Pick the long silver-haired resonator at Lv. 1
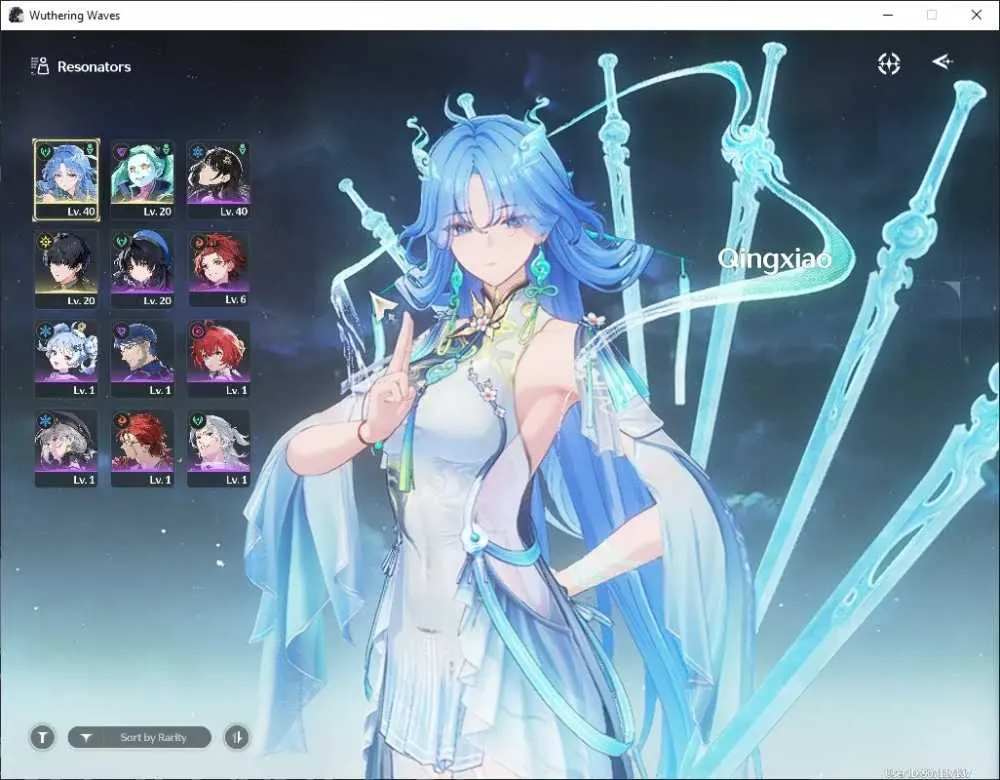The width and height of the screenshot is (1000, 780). [x=218, y=448]
